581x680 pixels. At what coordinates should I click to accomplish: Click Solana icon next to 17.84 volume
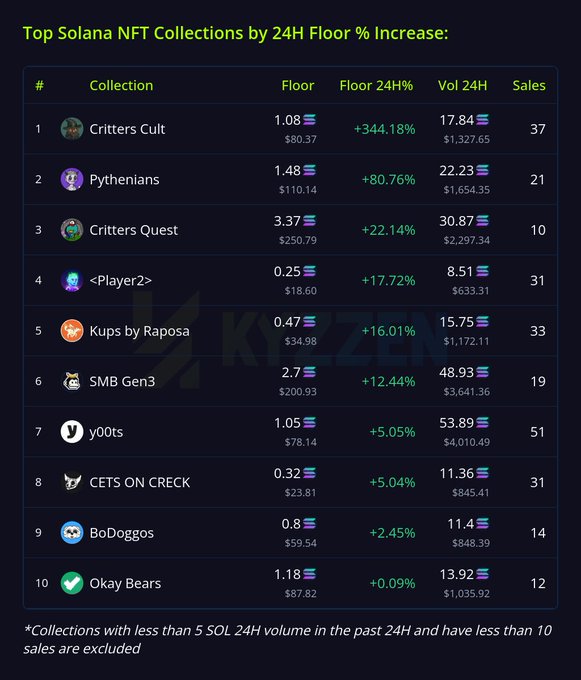(x=483, y=119)
